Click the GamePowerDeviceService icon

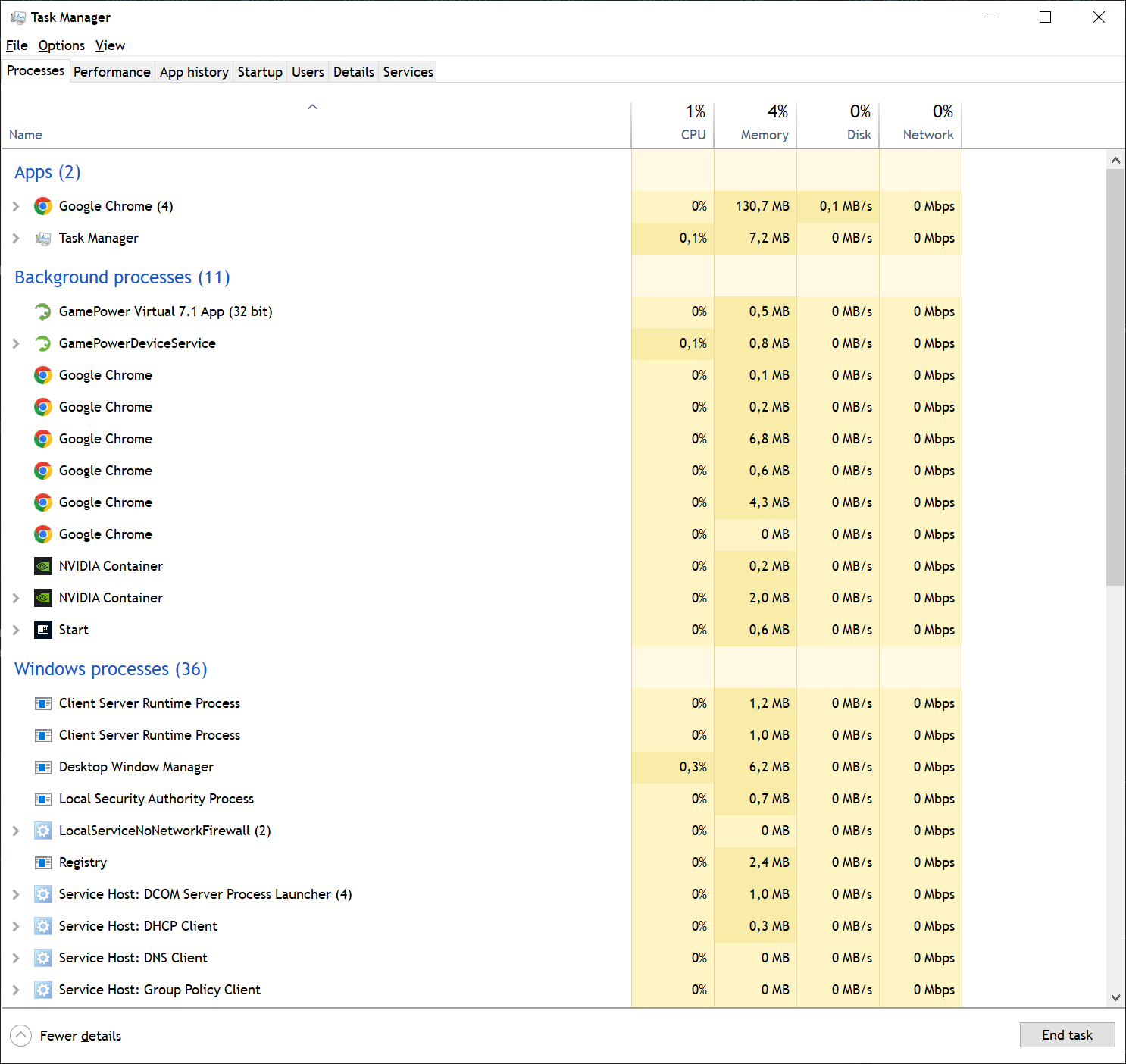tap(43, 343)
